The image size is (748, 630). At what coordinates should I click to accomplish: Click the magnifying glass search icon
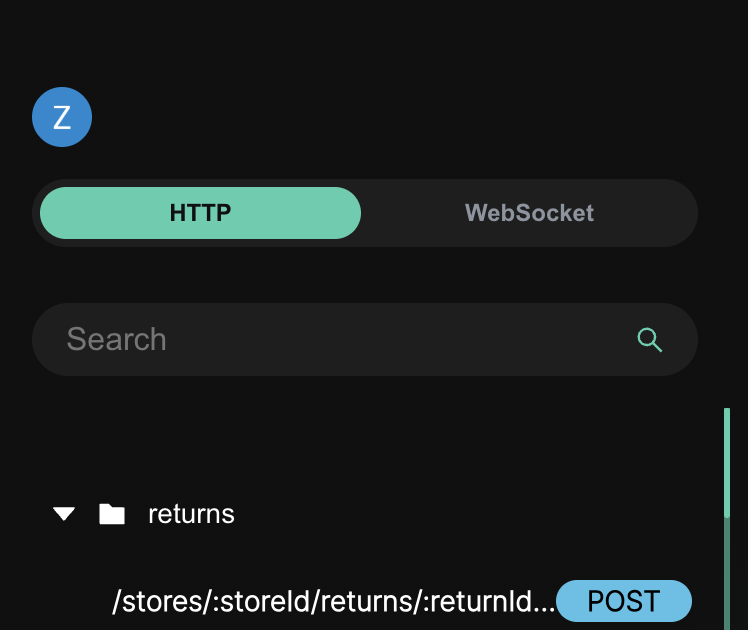pos(650,340)
